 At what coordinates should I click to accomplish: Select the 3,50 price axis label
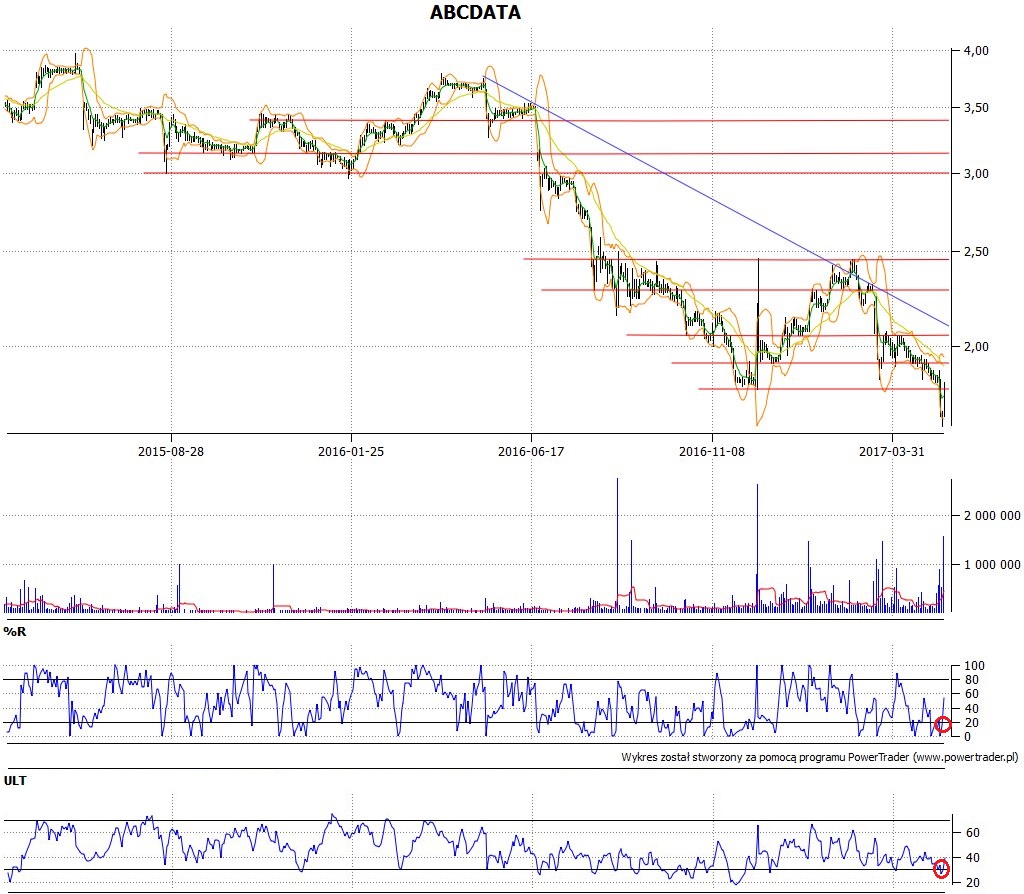pos(976,108)
